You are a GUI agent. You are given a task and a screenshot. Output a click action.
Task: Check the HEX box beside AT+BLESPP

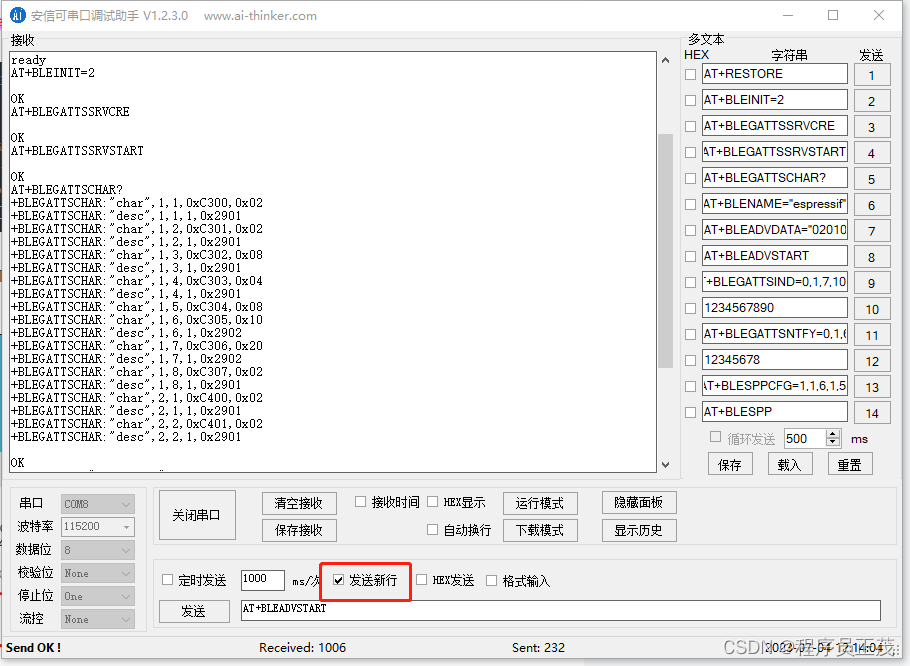(x=690, y=411)
